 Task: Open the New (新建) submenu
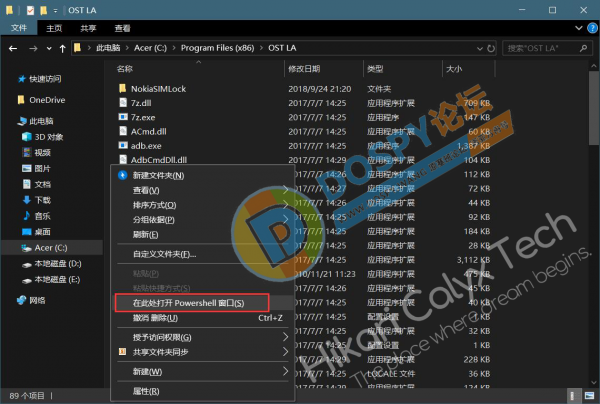(203, 371)
